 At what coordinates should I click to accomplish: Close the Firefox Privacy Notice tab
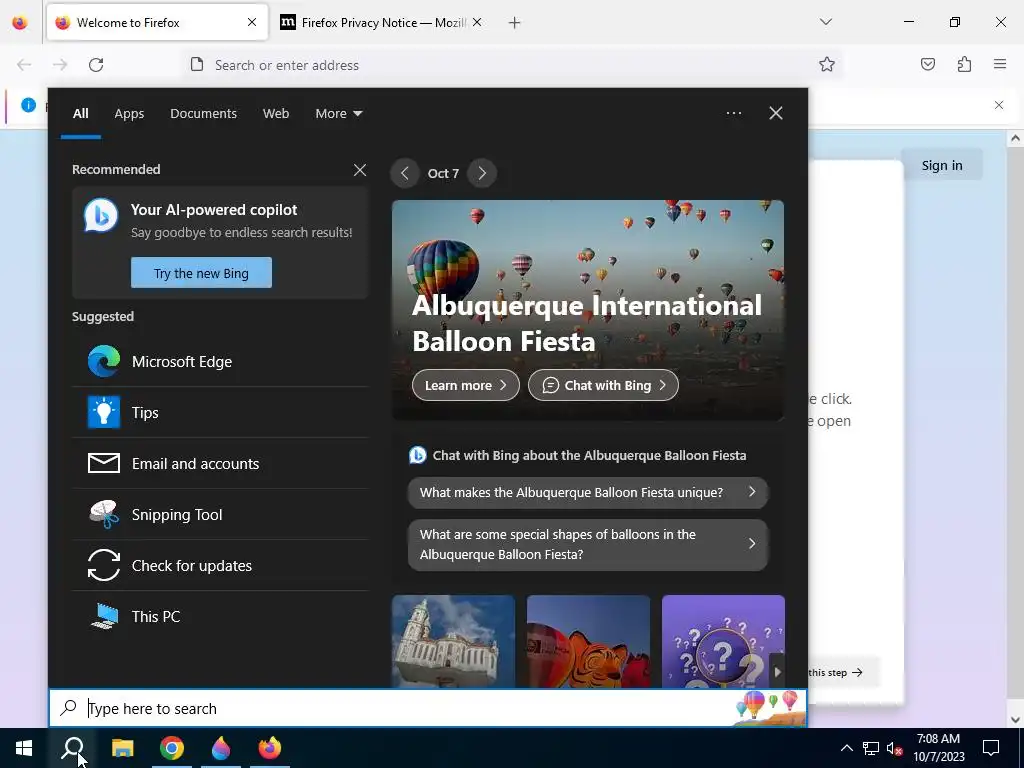pos(477,23)
